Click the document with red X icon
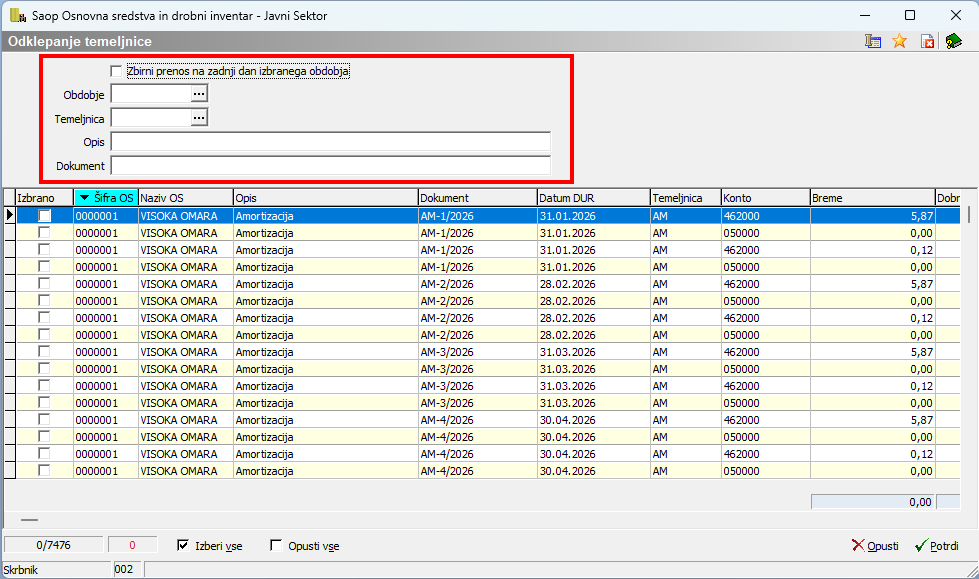This screenshot has width=979, height=579. [927, 41]
